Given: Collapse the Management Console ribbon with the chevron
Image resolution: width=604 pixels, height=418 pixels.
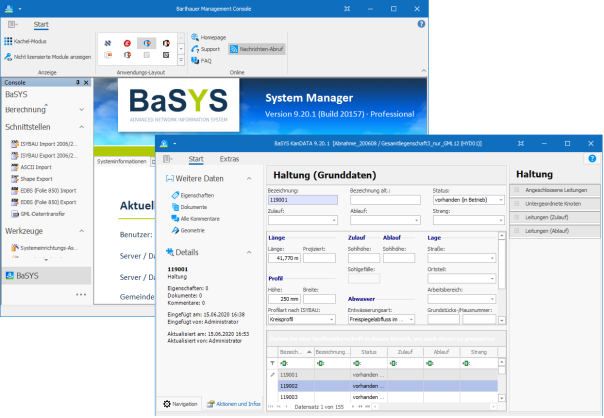Looking at the screenshot, I should coord(424,71).
